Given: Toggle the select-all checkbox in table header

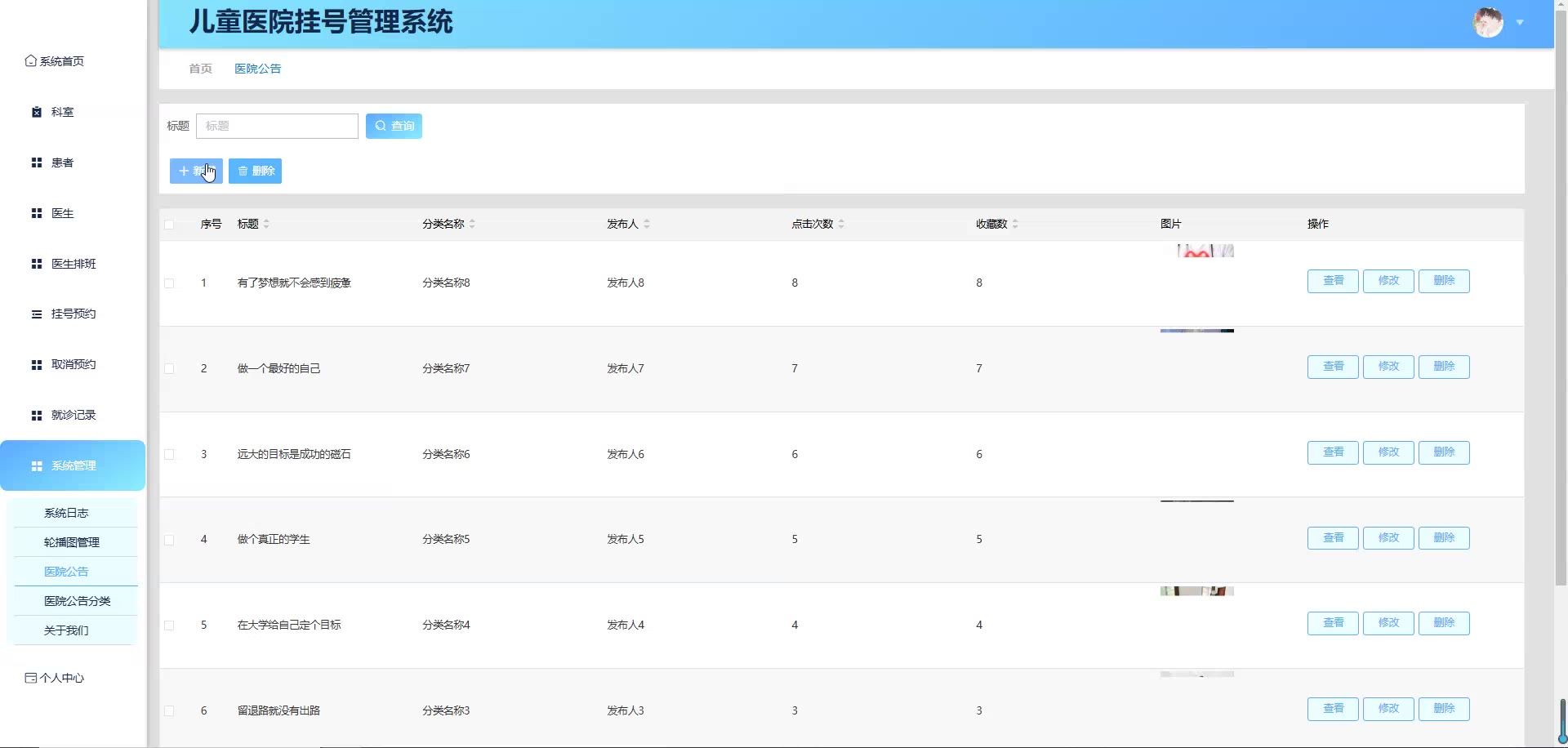Looking at the screenshot, I should tap(169, 225).
